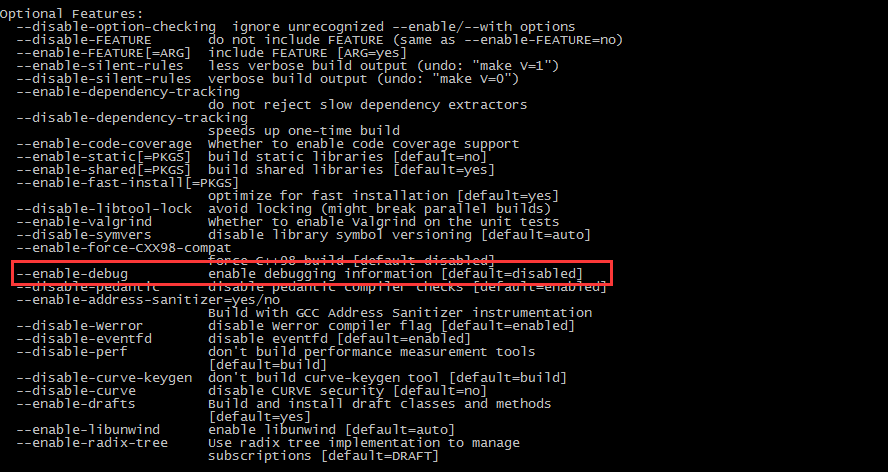This screenshot has height=472, width=888.
Task: Click the --enable-address-sanitizer=yes/no option
Action: pyautogui.click(x=148, y=299)
